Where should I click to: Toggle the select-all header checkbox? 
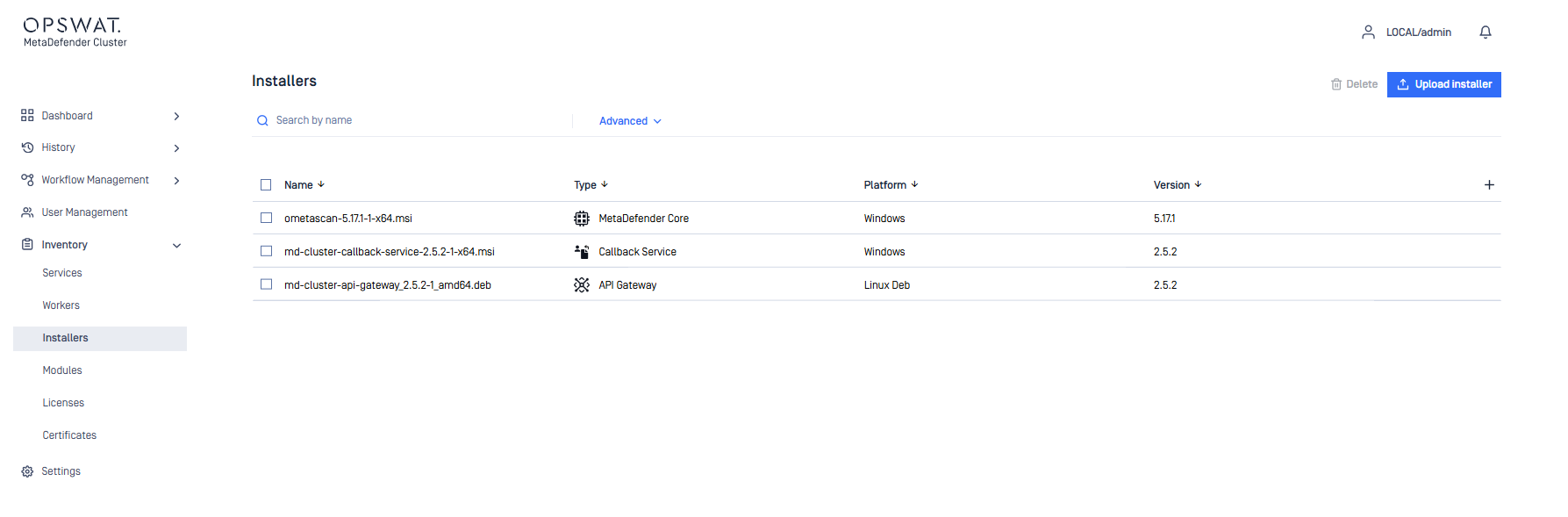[266, 185]
